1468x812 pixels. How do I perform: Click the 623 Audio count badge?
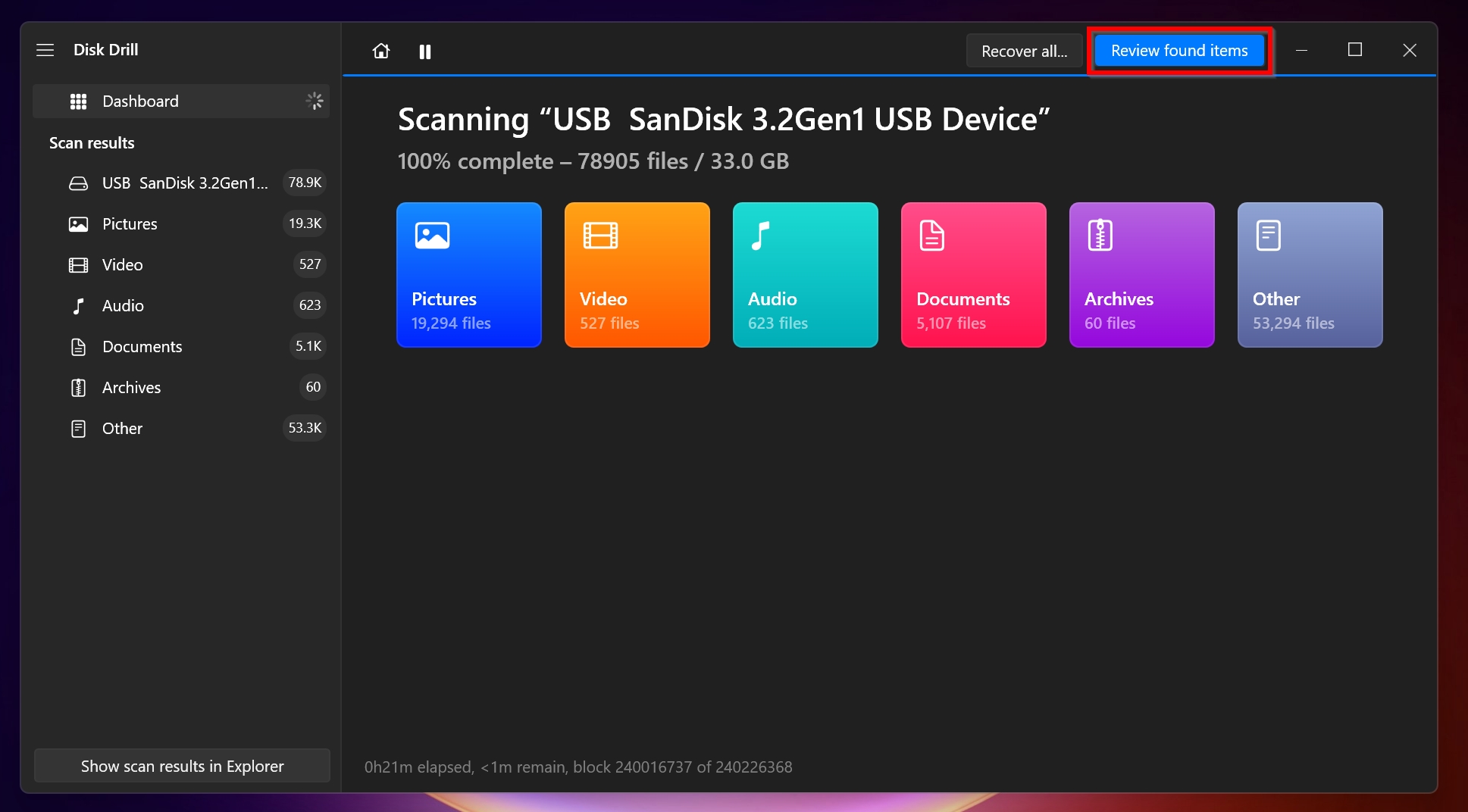click(309, 305)
